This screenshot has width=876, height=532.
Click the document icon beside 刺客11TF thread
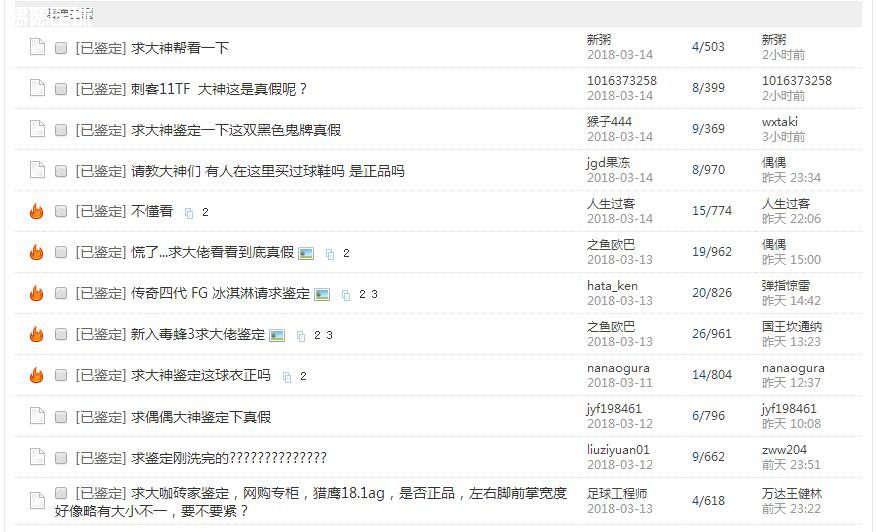[37, 88]
